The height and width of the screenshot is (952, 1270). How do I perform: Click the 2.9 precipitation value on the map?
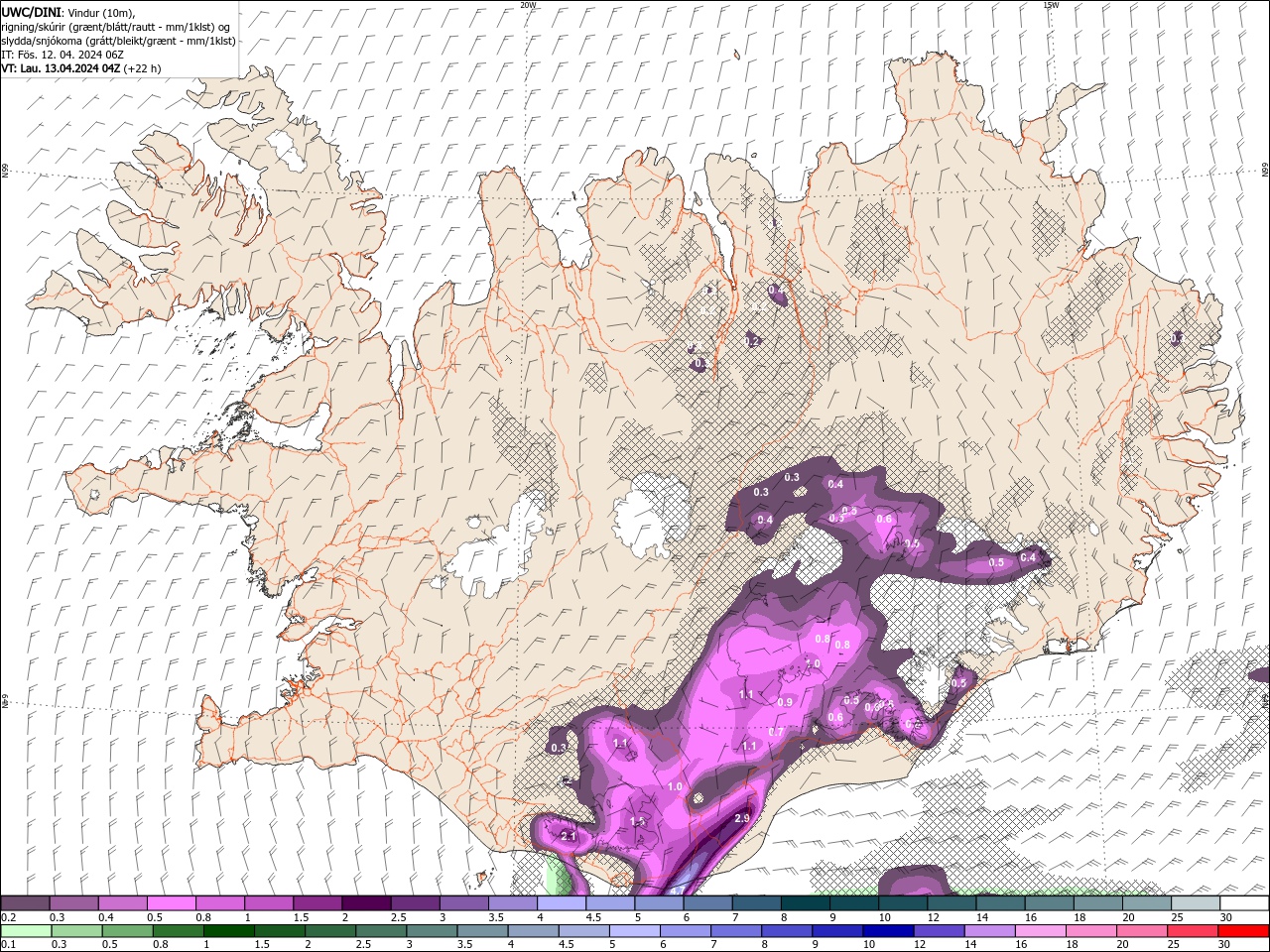coord(741,818)
